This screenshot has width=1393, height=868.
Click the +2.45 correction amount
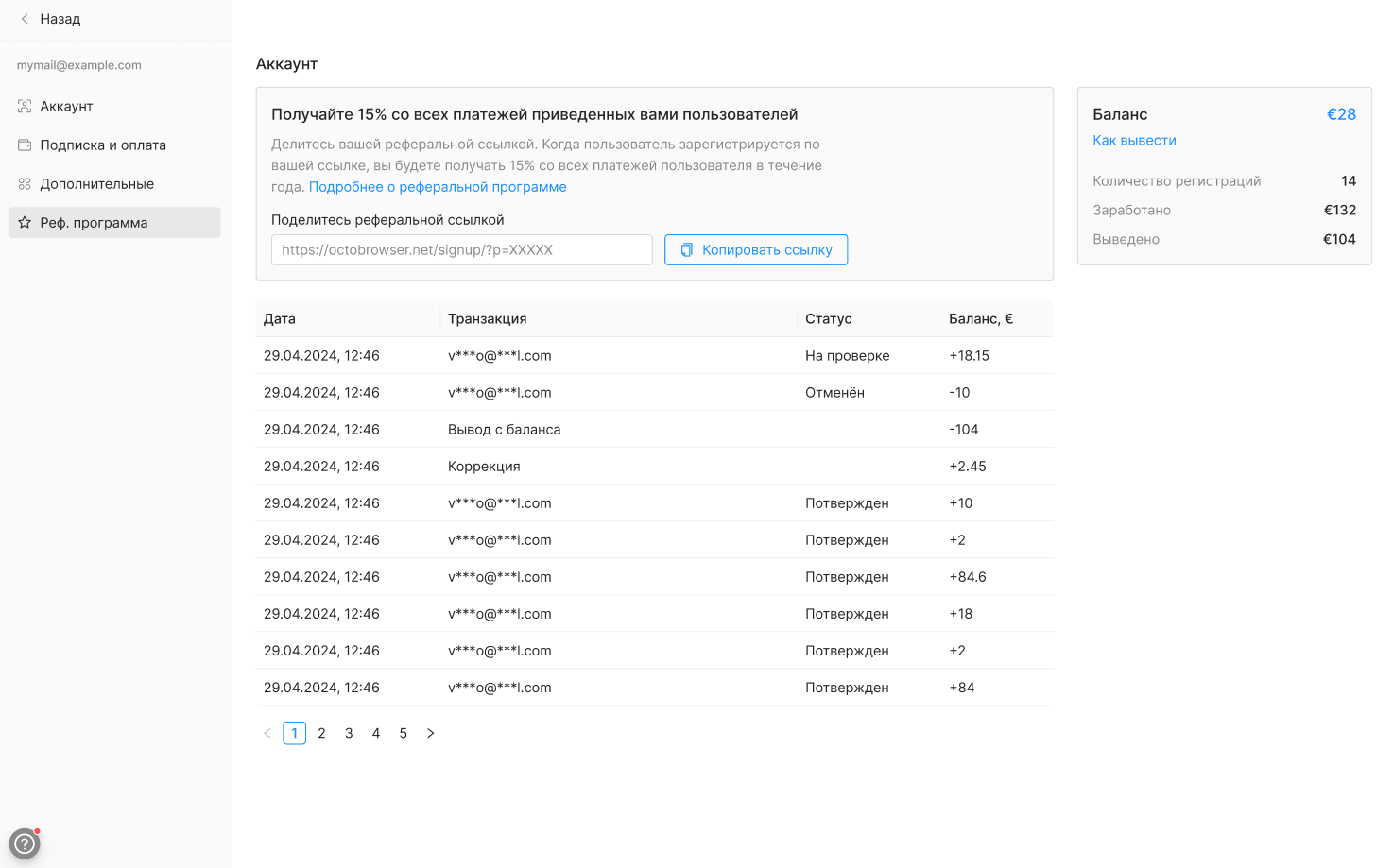click(x=968, y=467)
